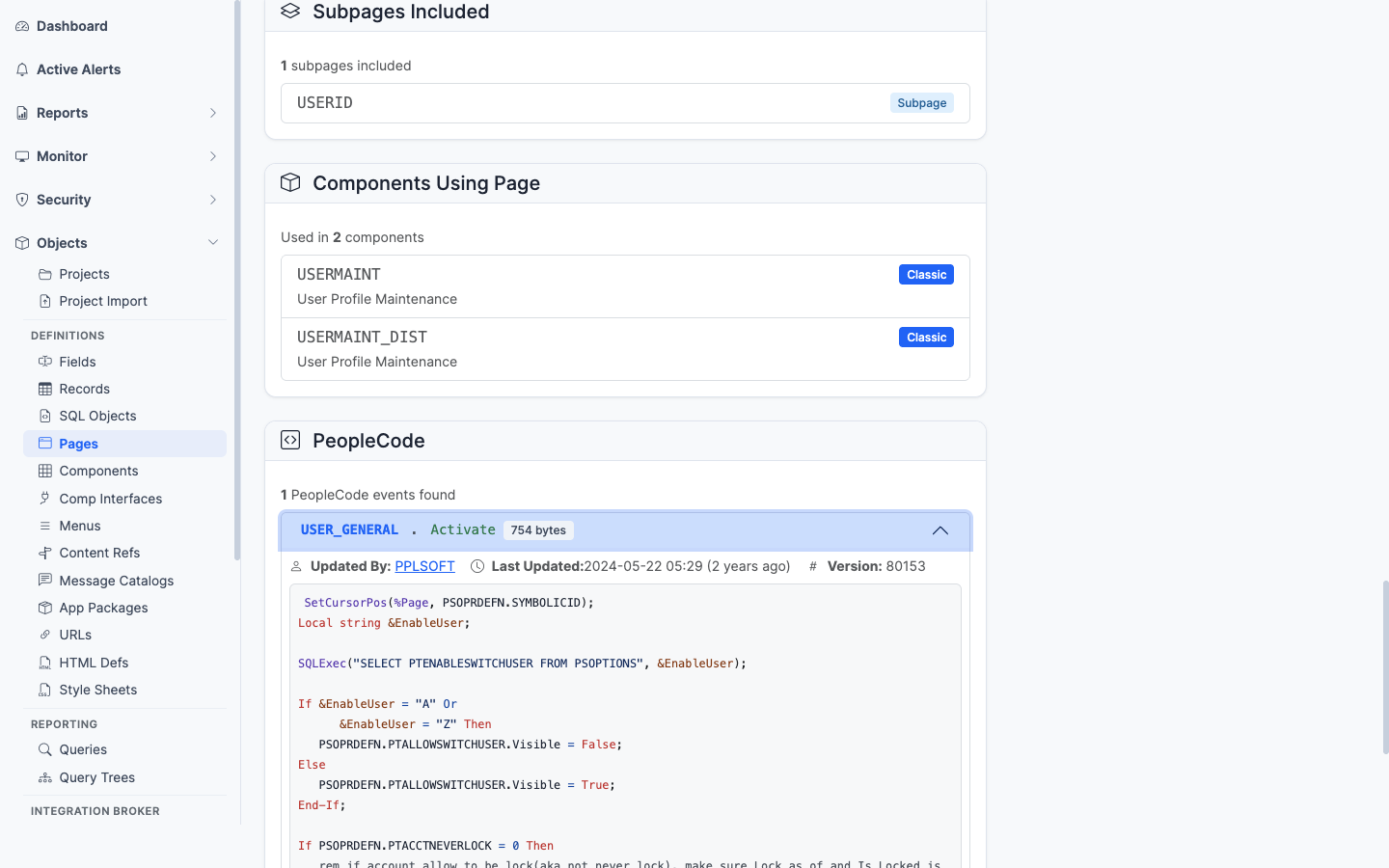Collapse the USER_GENERAL Activate PeopleCode panel
Image resolution: width=1389 pixels, height=868 pixels.
click(x=940, y=530)
